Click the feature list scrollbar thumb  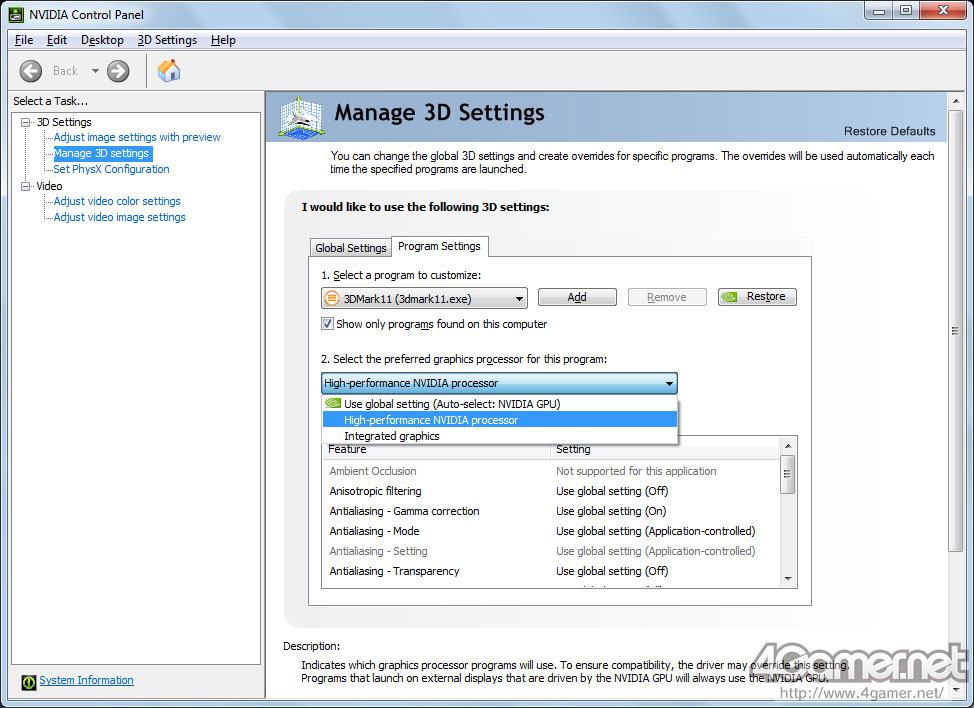(x=788, y=474)
